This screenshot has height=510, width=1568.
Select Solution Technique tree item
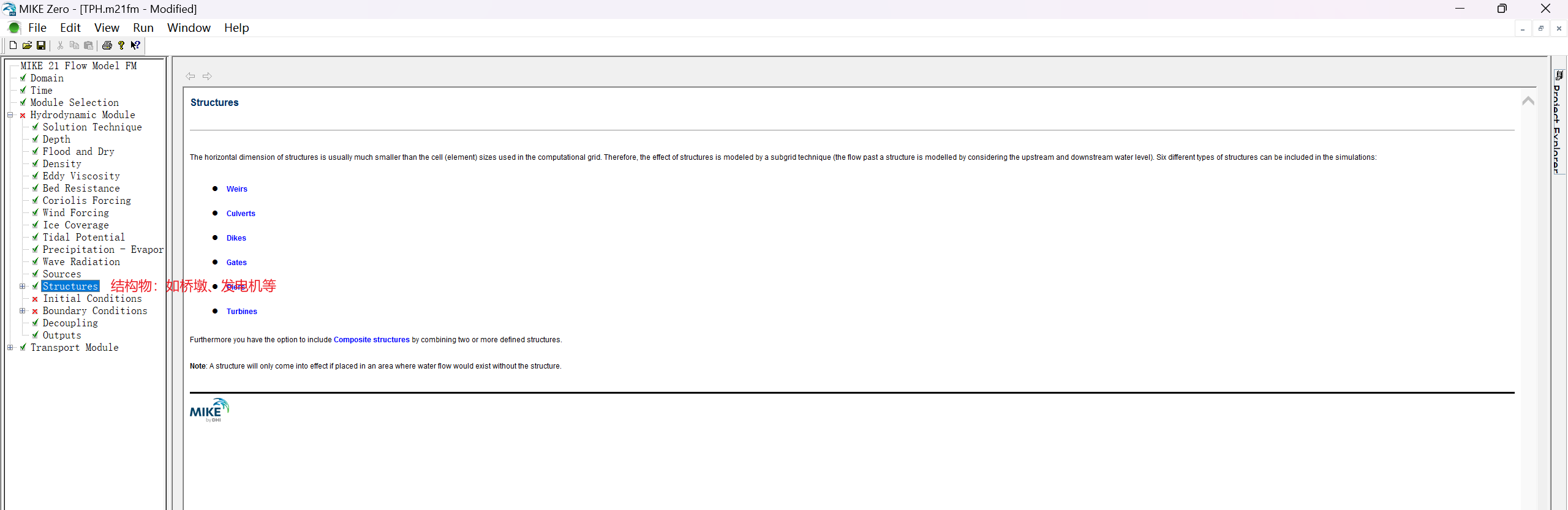(x=92, y=127)
